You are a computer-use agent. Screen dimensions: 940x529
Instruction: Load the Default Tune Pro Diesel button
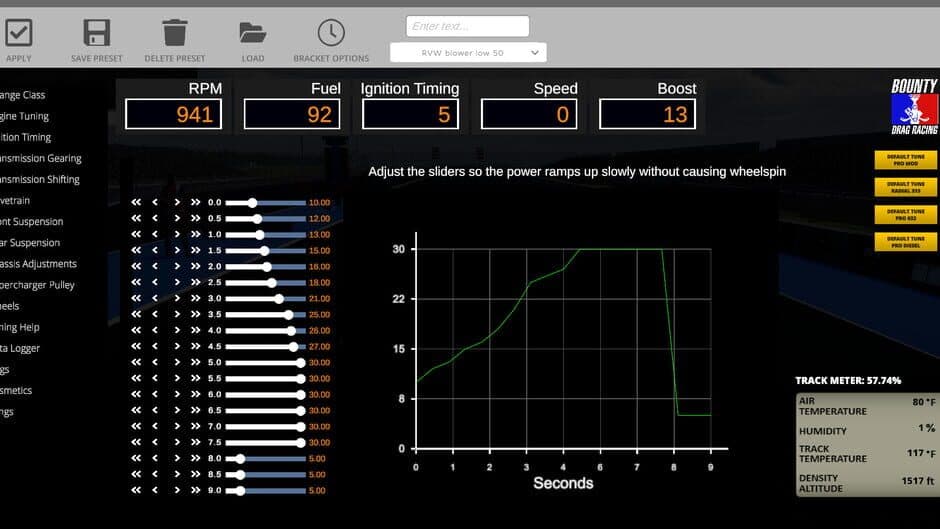click(x=905, y=242)
